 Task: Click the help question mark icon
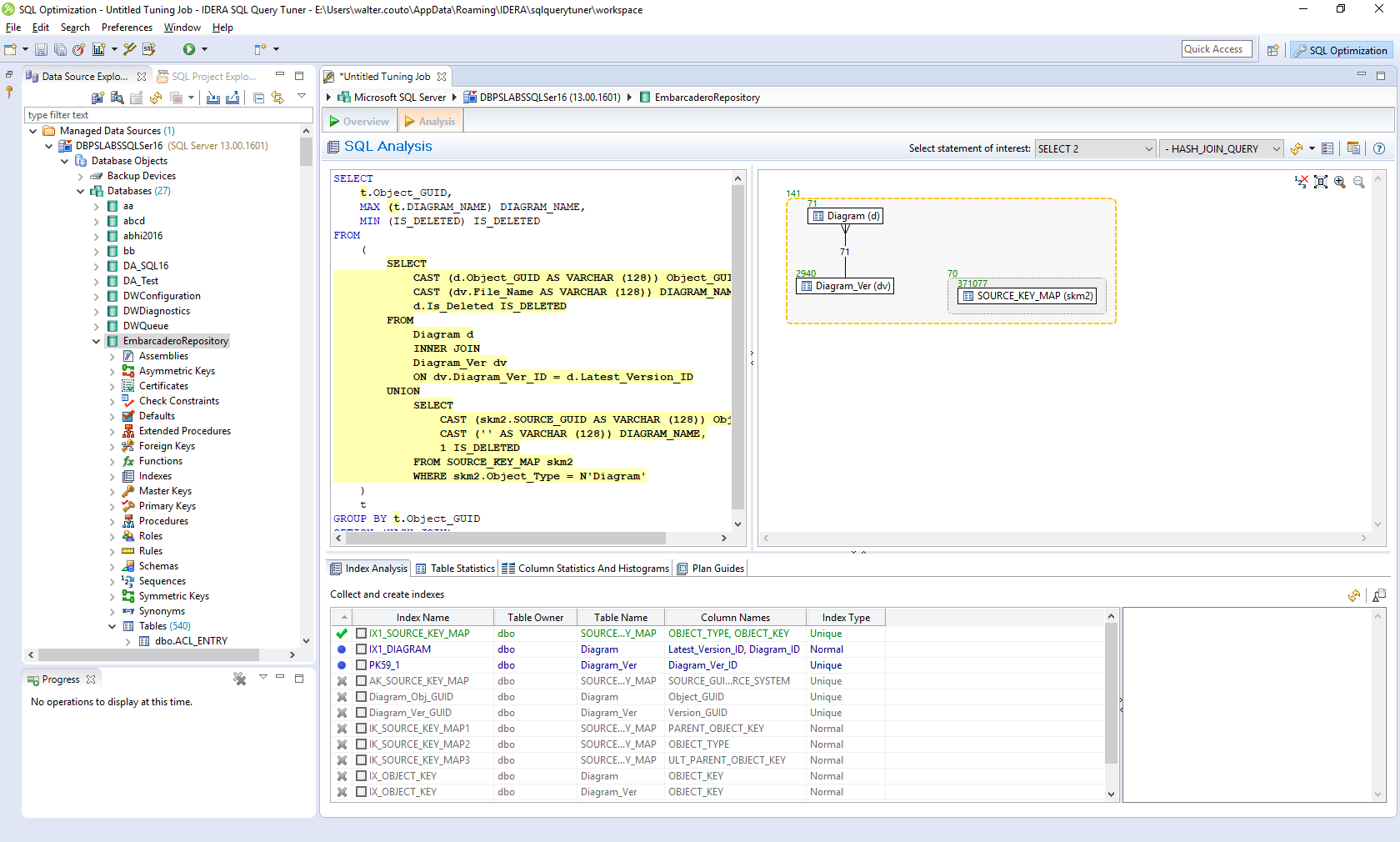pyautogui.click(x=1379, y=148)
